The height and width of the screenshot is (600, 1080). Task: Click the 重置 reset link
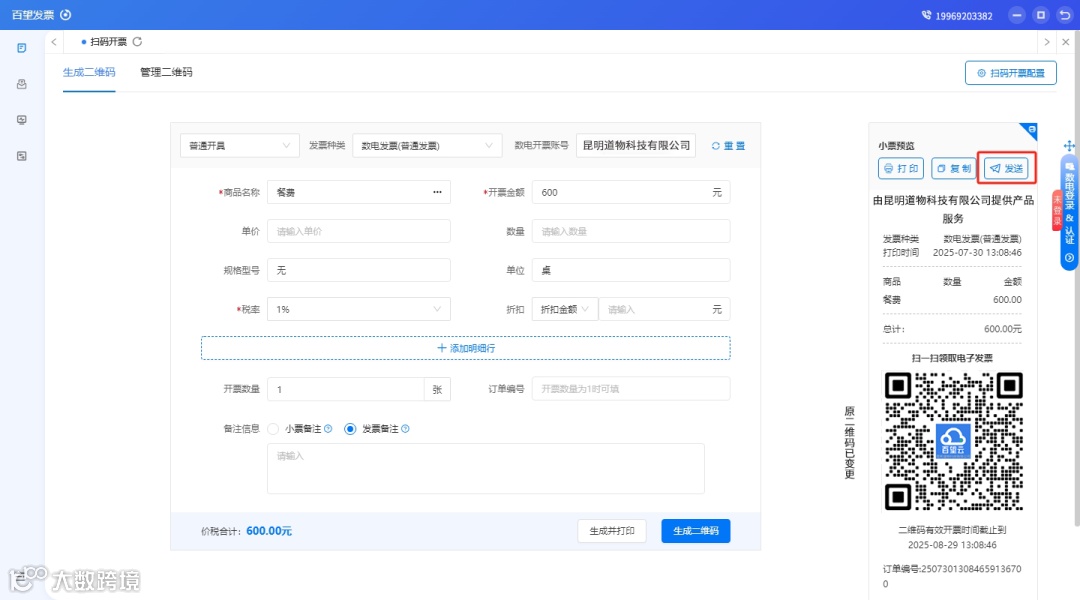point(728,146)
